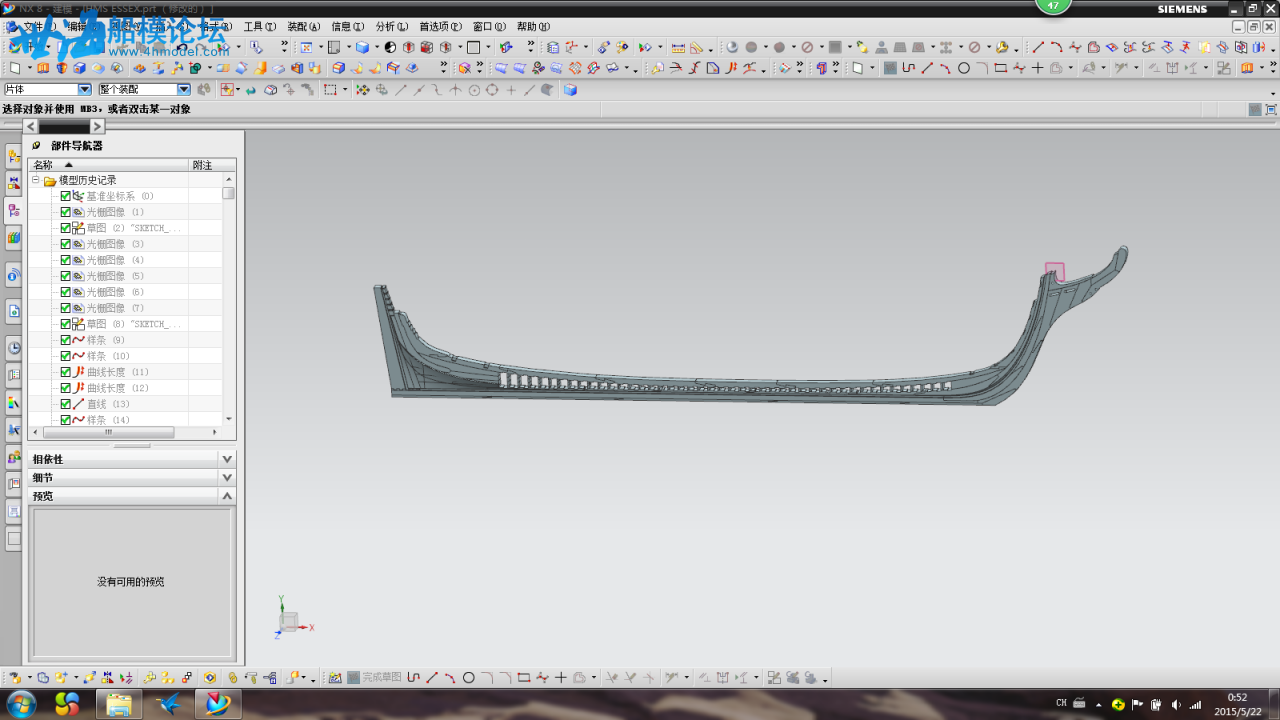Click the measure distance ruler icon

[x=678, y=47]
